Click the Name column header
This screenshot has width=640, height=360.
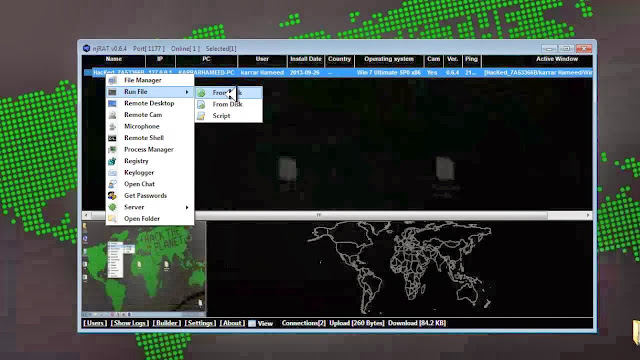114,60
